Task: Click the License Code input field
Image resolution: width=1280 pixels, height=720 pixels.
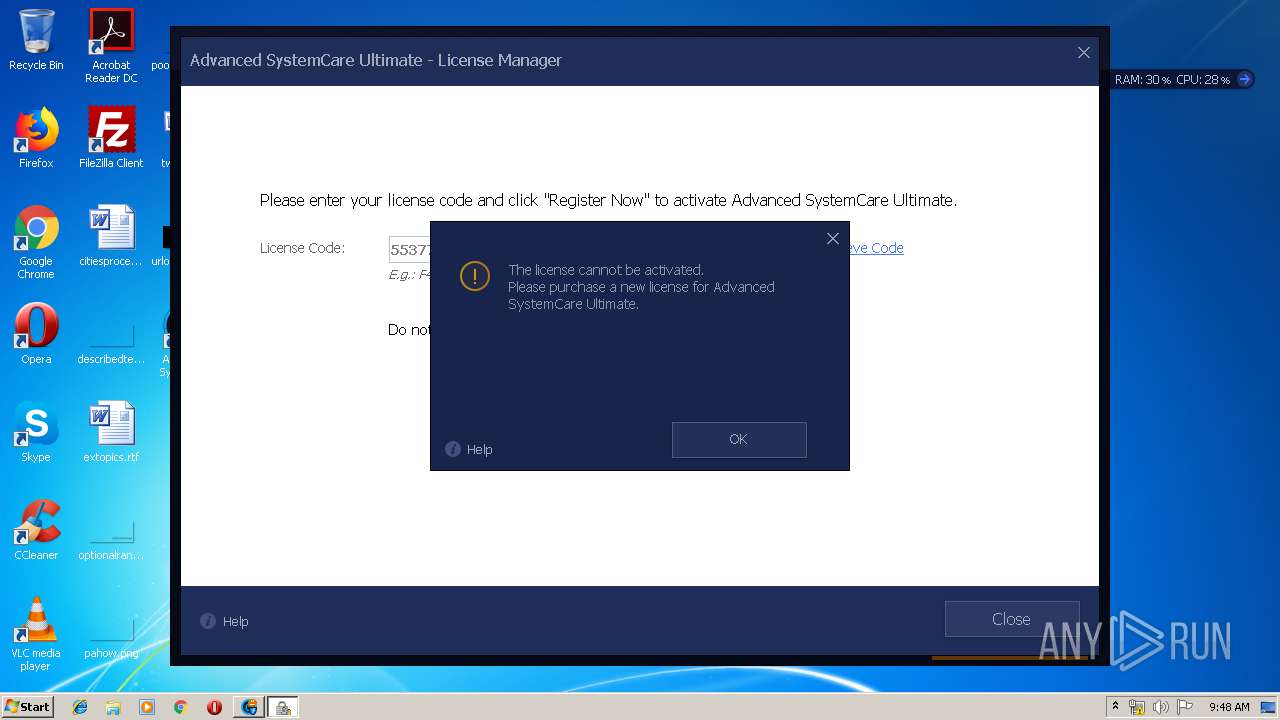Action: click(409, 249)
